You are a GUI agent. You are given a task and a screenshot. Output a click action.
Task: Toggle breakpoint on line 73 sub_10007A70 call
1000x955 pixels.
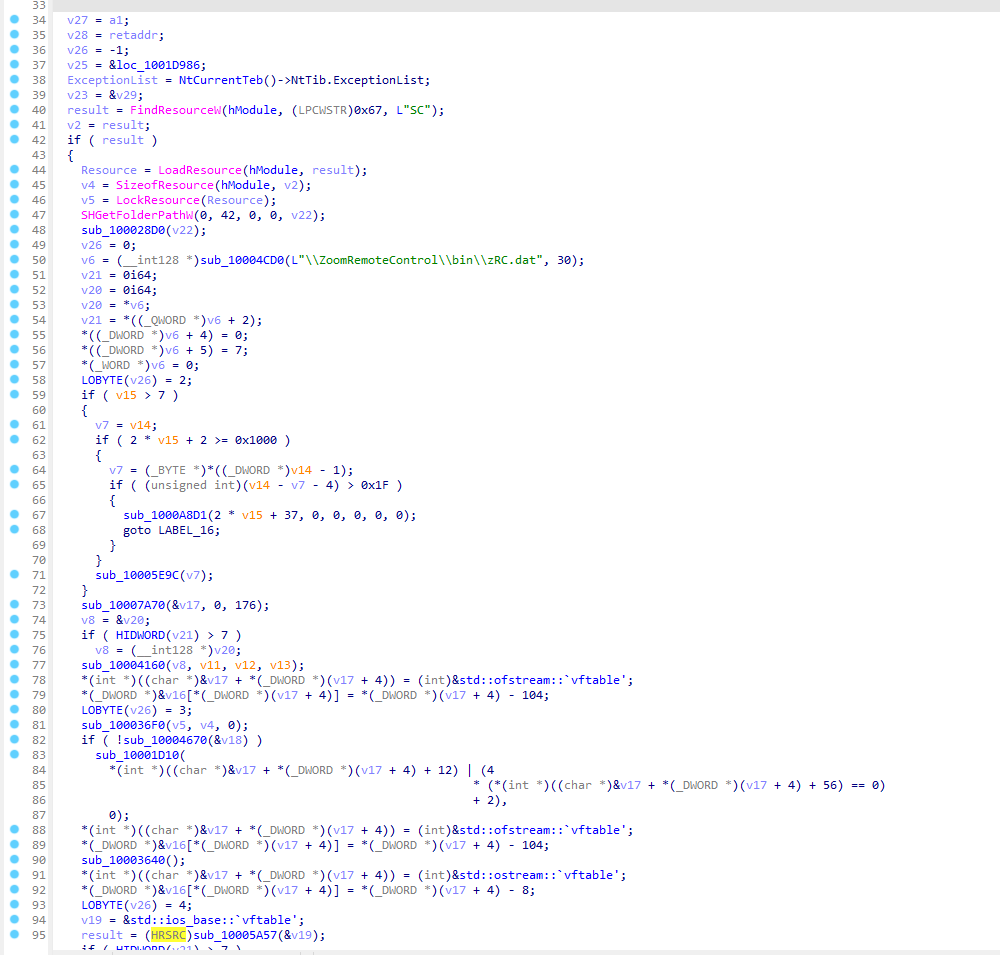click(x=13, y=605)
